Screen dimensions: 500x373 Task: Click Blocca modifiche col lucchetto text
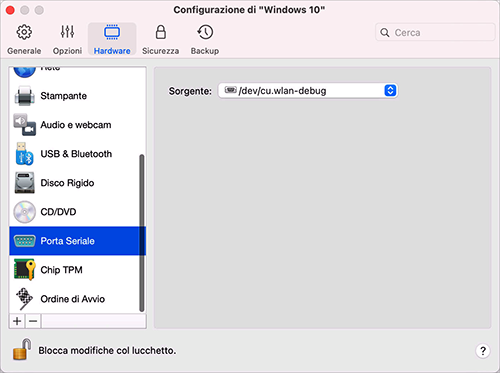coord(107,351)
